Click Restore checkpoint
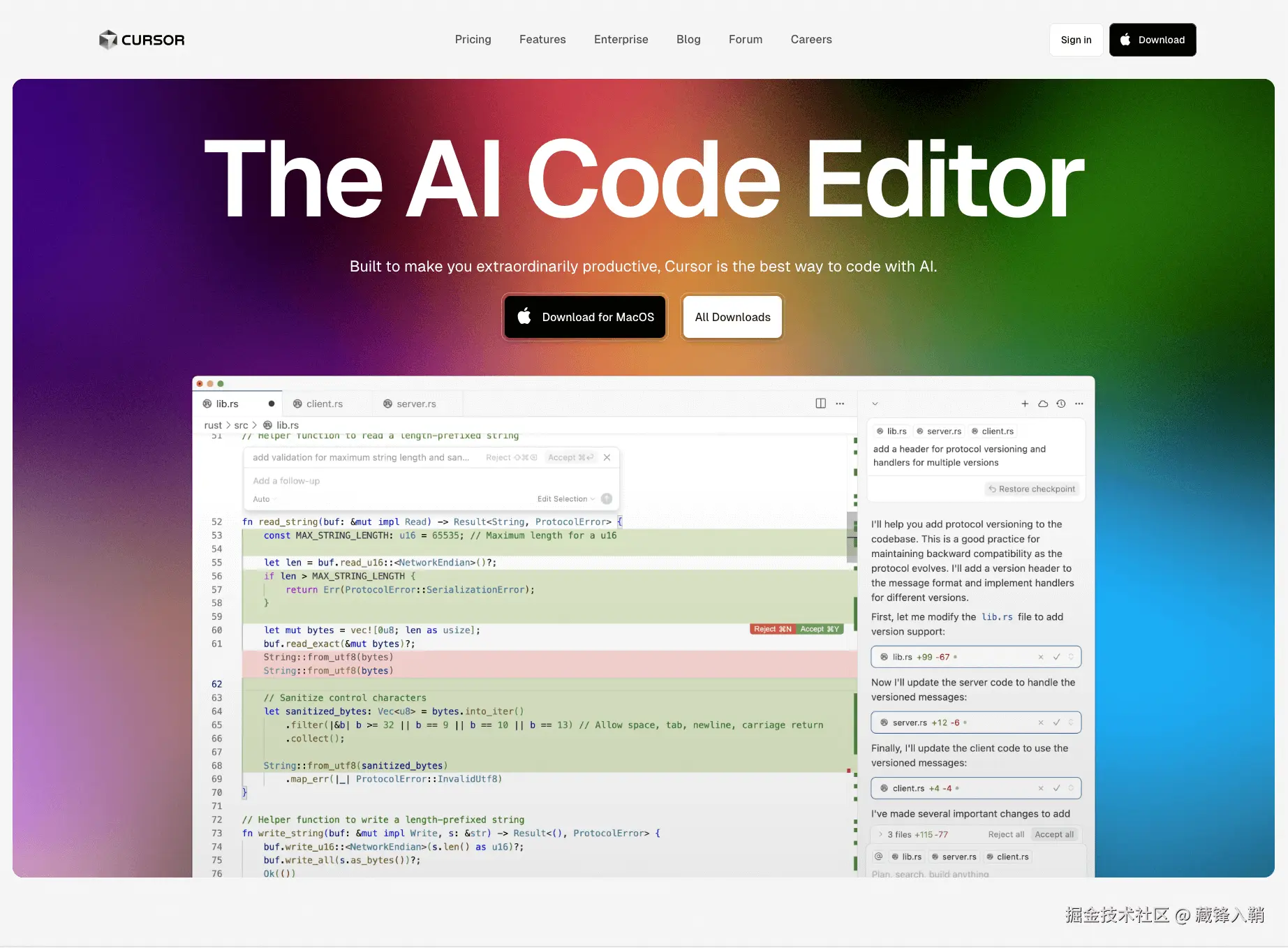The image size is (1288, 948). (1032, 489)
